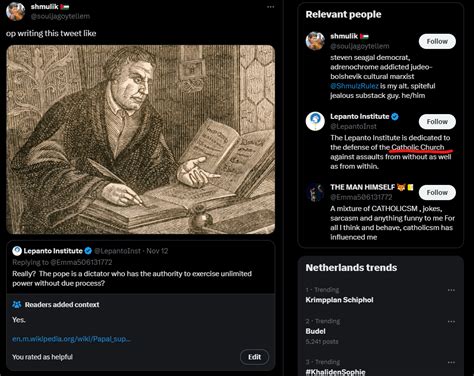This screenshot has height=376, width=474.
Task: Click Lepanto Institute avatar in Relevant people
Action: click(315, 121)
